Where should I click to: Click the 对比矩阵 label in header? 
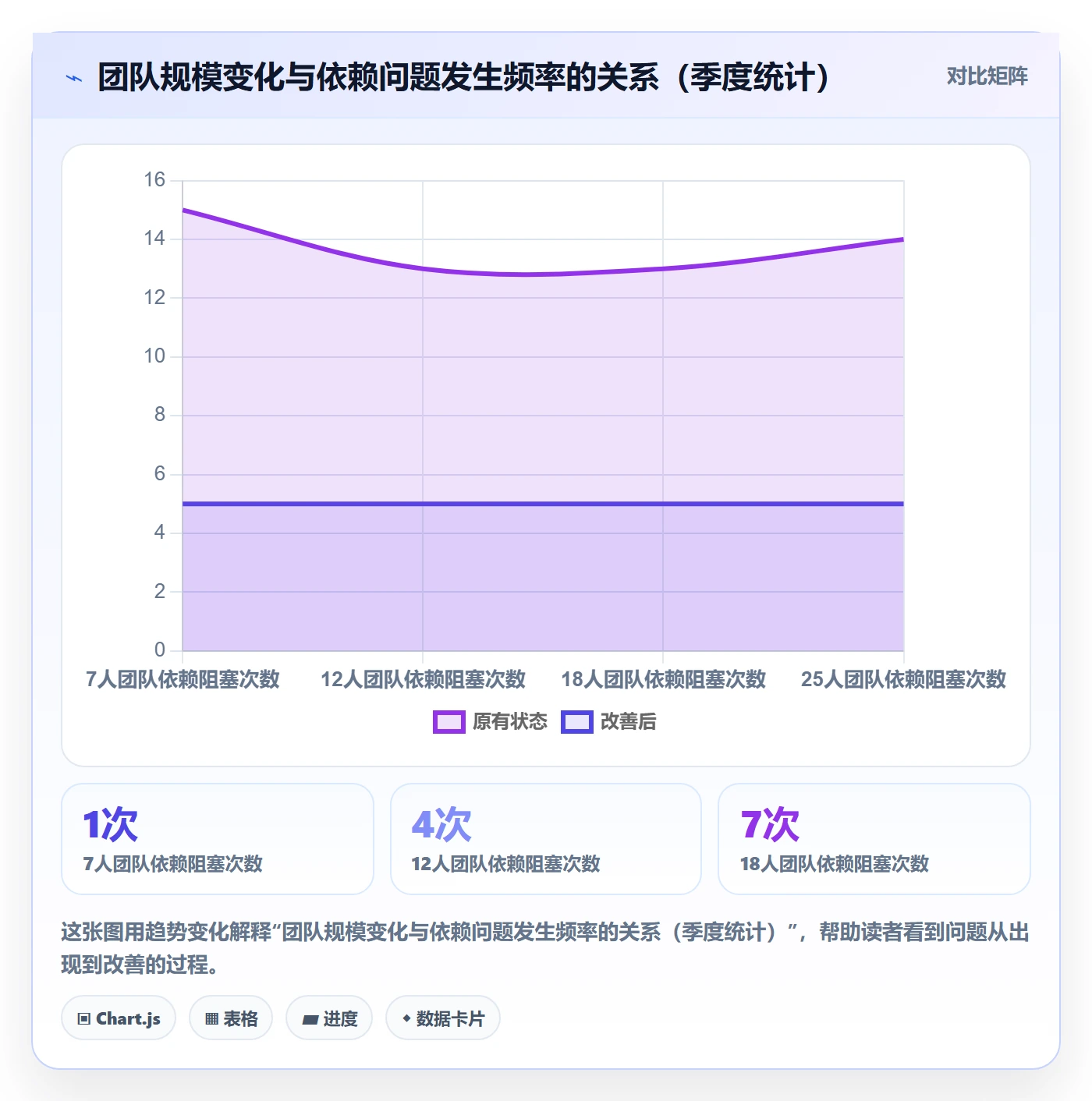[x=987, y=76]
